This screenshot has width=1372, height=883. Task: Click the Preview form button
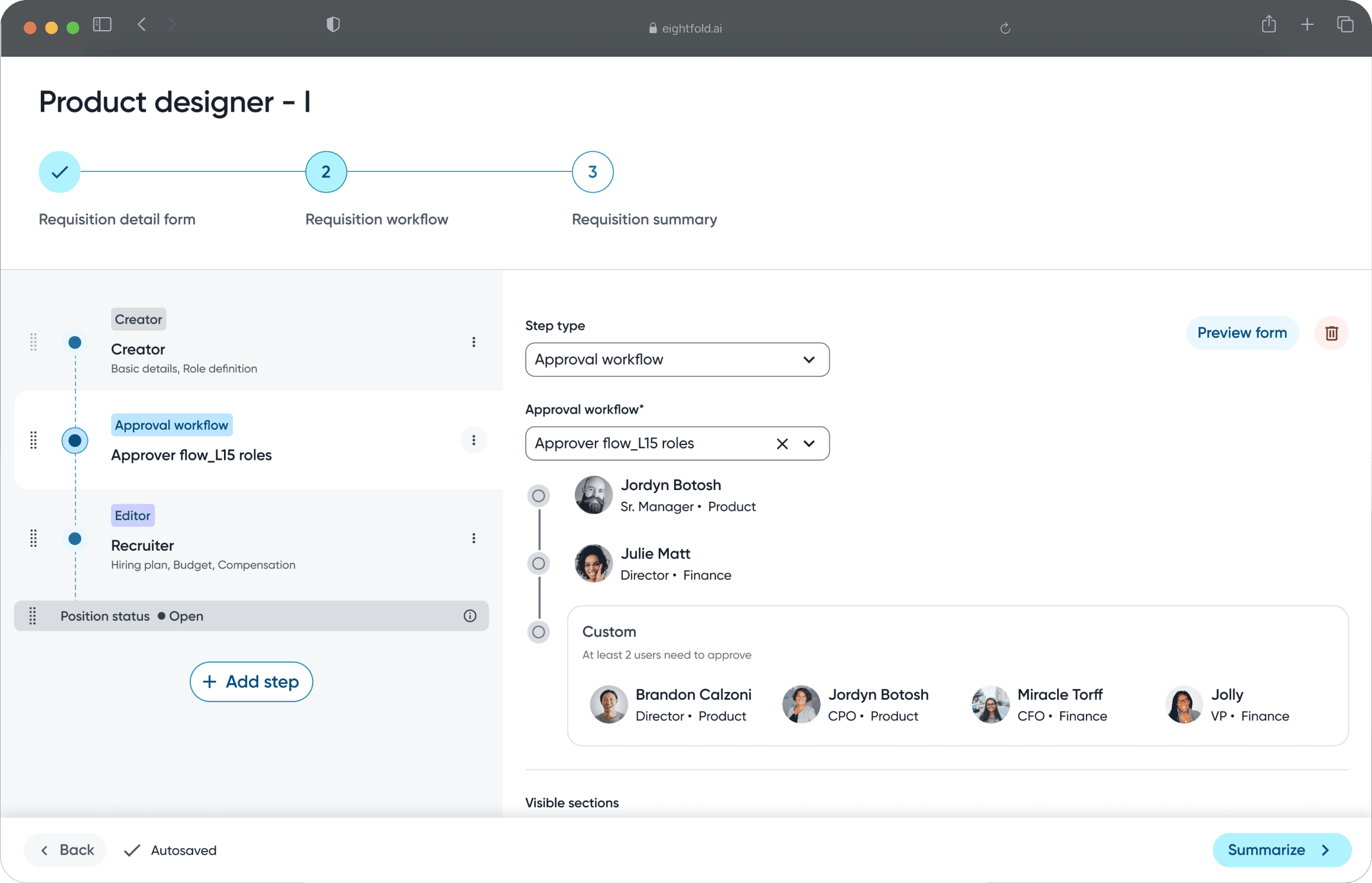(1241, 333)
